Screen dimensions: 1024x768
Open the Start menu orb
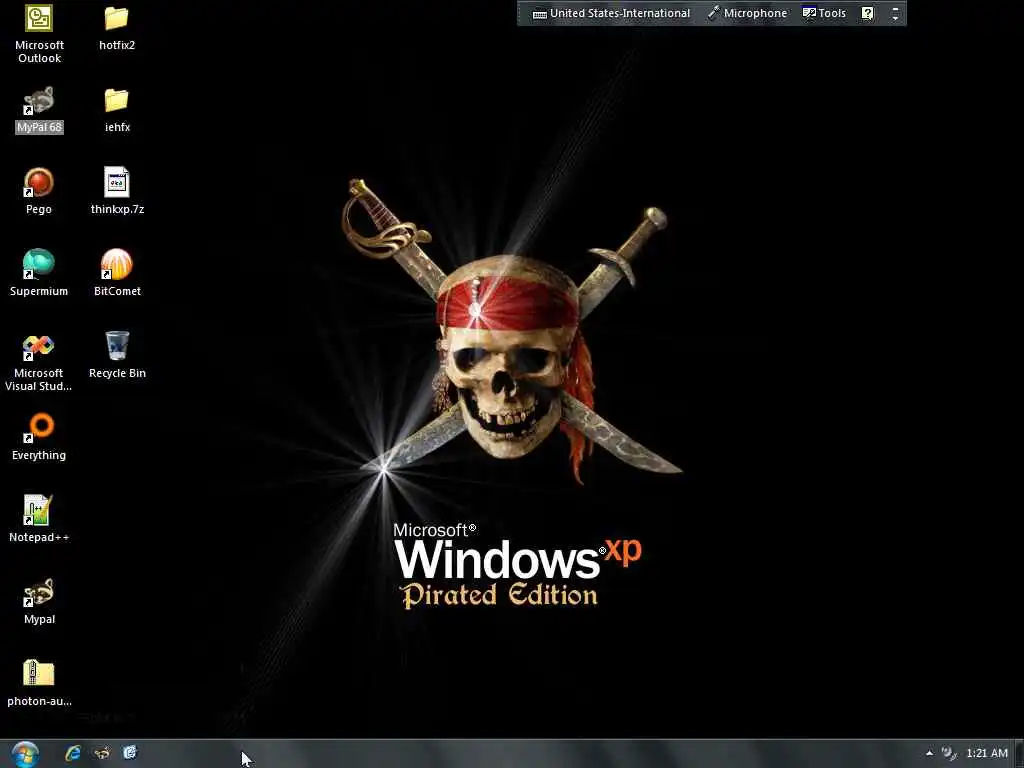(x=25, y=754)
